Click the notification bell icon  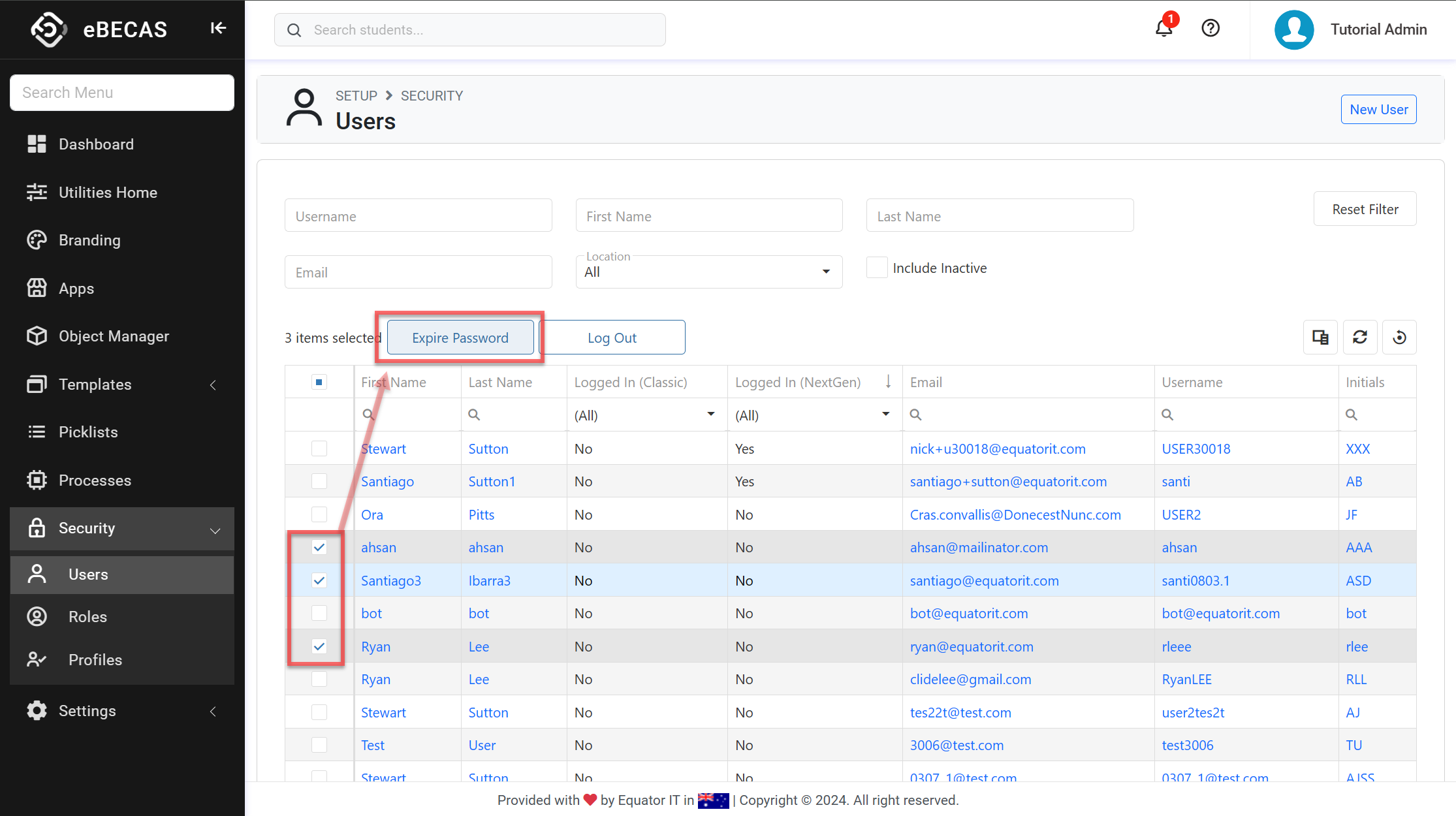tap(1163, 29)
